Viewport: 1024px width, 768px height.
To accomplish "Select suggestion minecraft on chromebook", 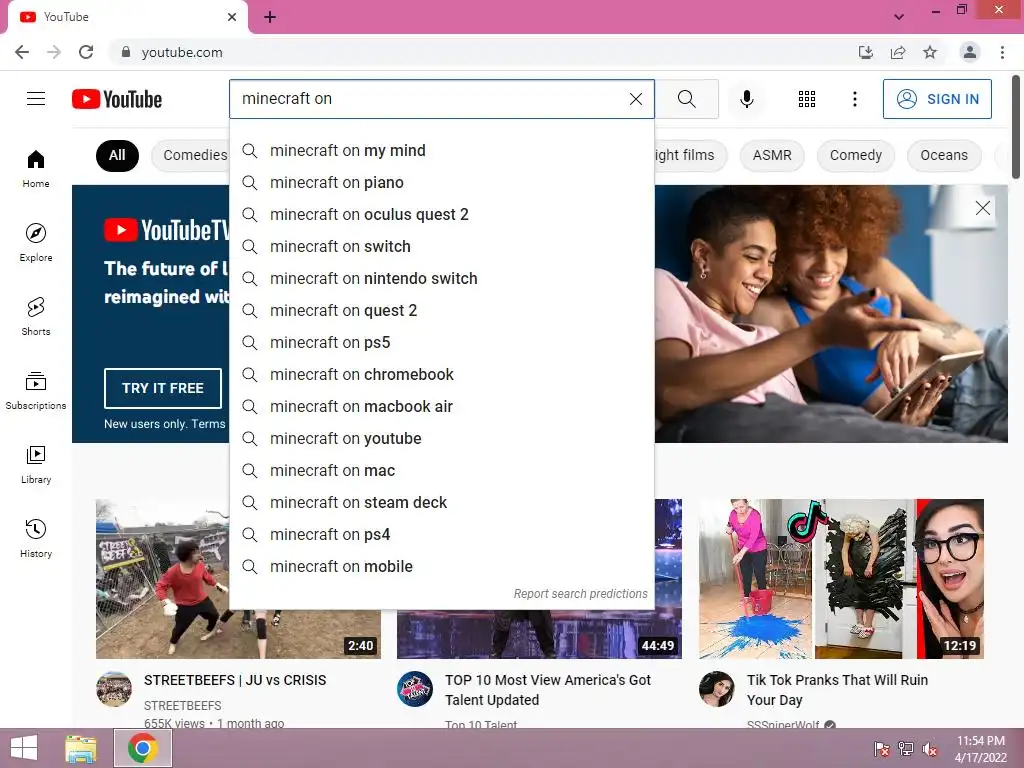I will click(441, 374).
